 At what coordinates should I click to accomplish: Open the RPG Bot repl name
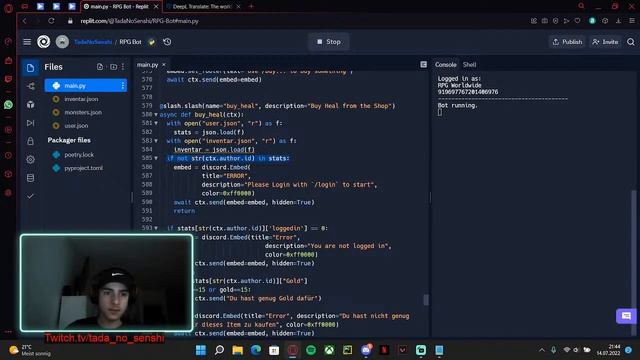click(x=130, y=42)
